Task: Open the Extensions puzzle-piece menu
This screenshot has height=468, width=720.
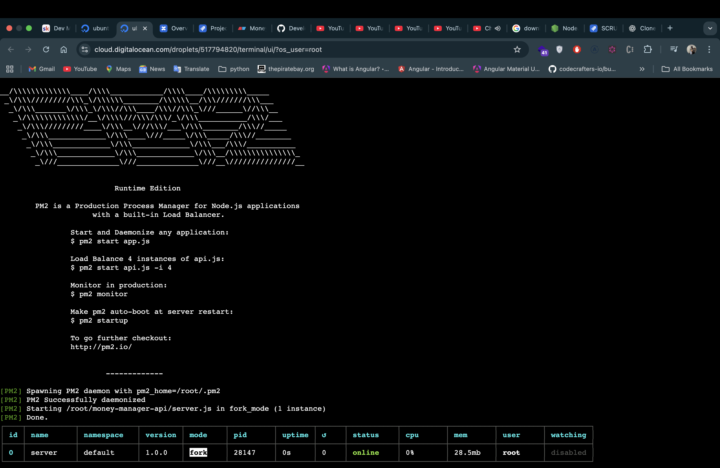Action: point(647,50)
